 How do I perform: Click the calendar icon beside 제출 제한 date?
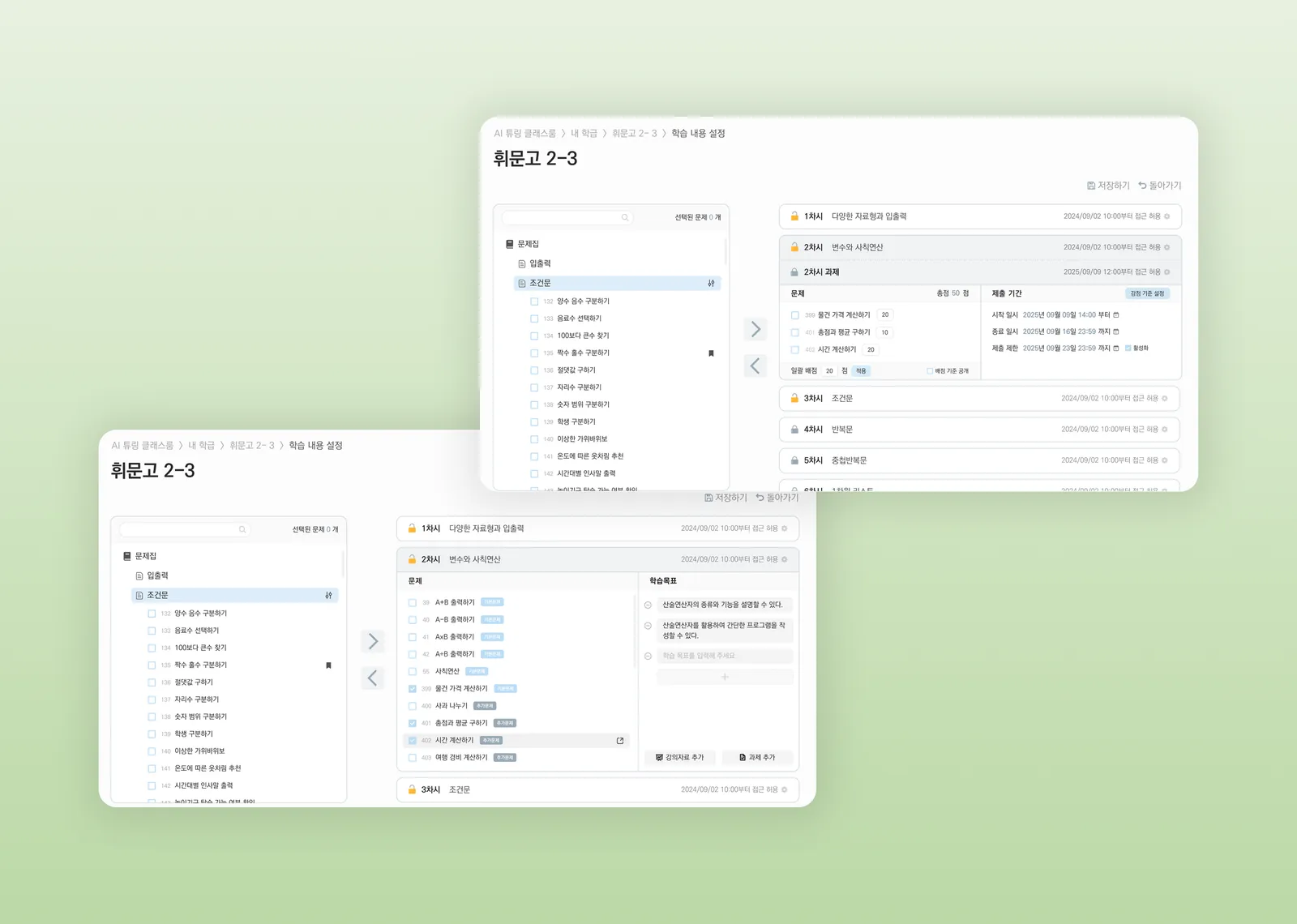point(1116,349)
